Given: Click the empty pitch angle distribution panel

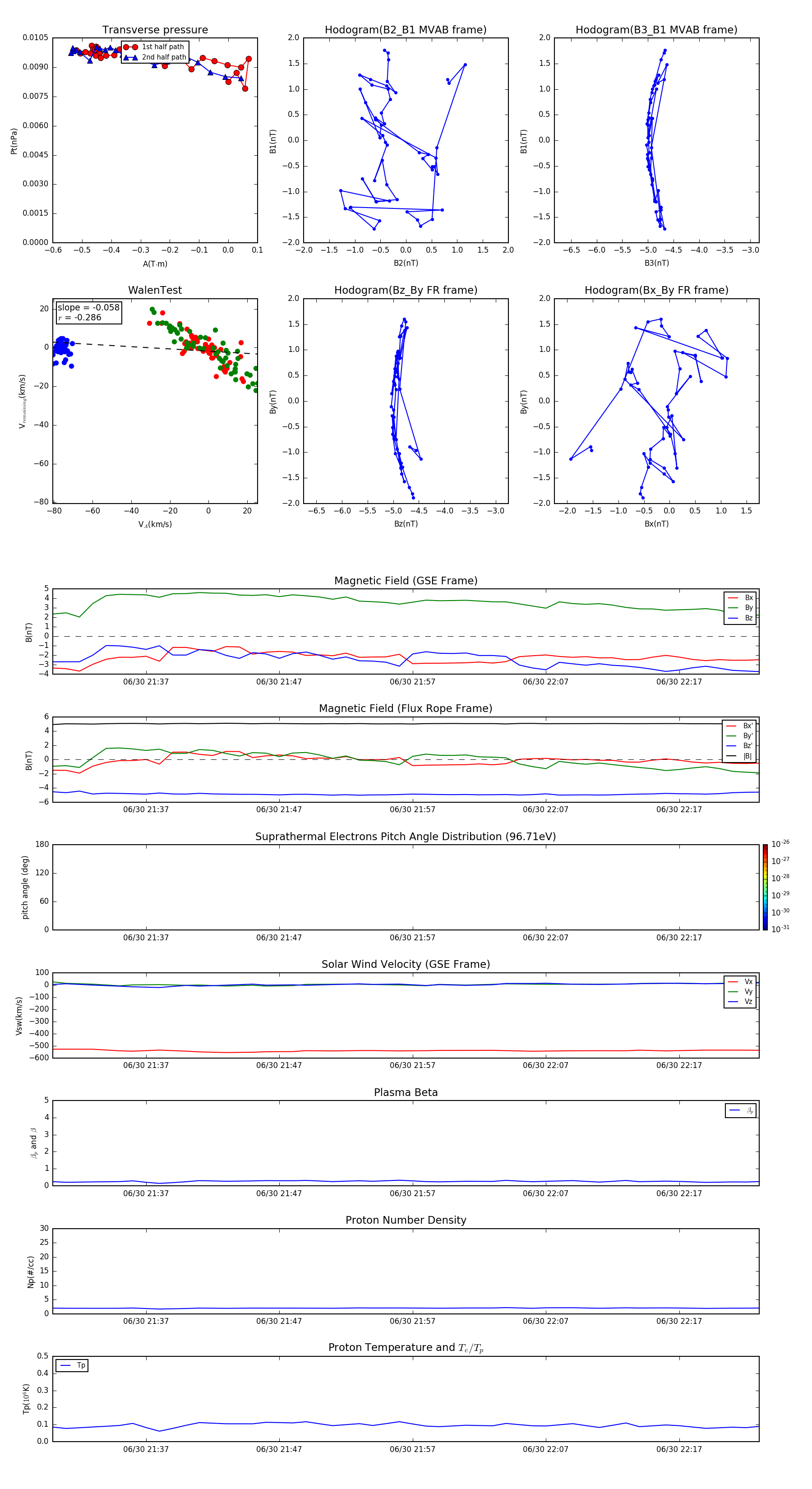Looking at the screenshot, I should (x=406, y=887).
